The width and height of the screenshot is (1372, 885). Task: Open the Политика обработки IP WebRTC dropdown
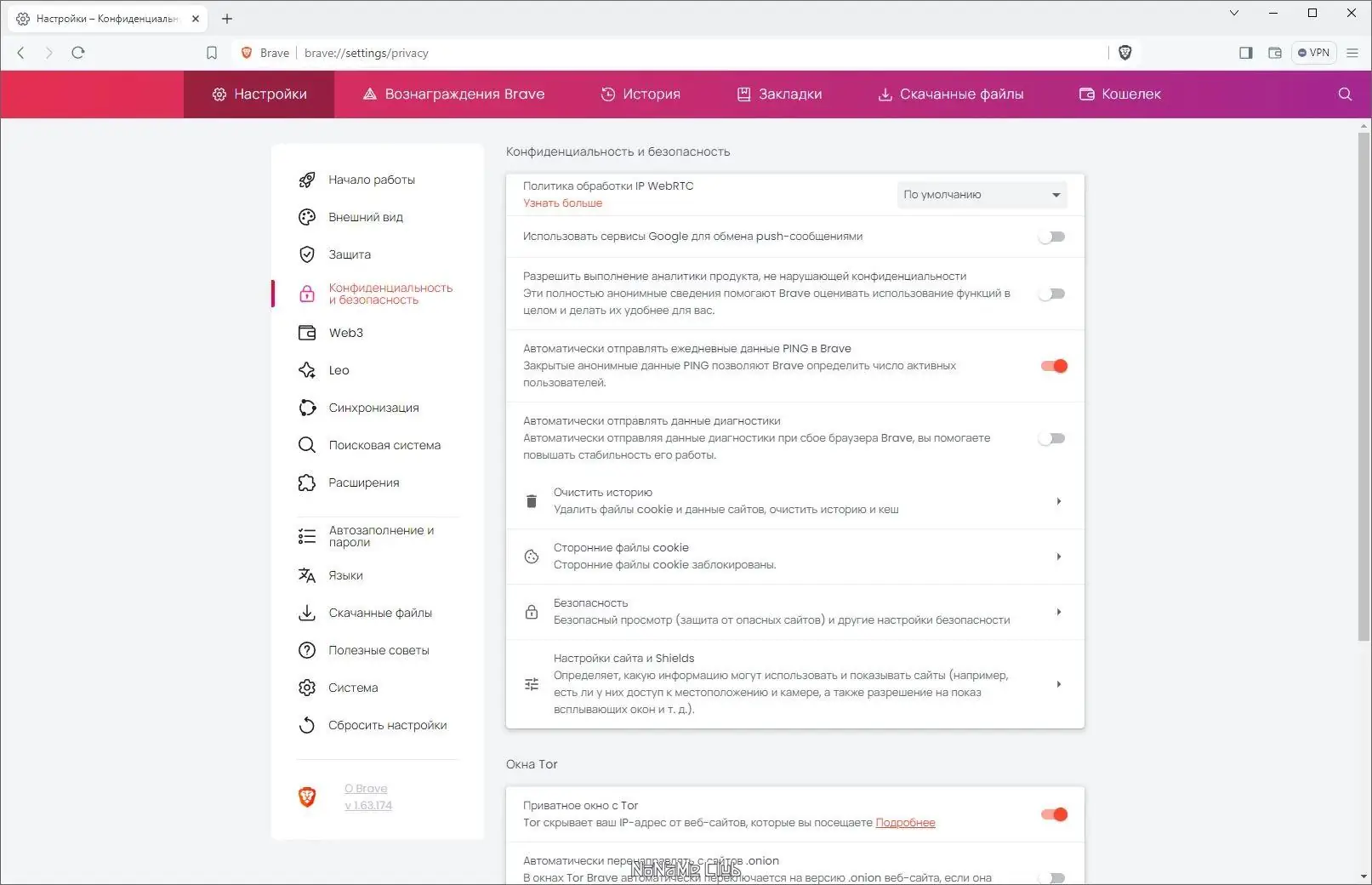coord(981,194)
